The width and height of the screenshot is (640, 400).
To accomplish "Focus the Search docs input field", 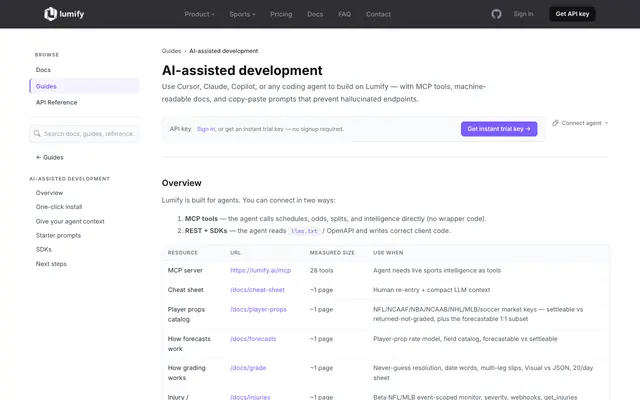I will [84, 133].
